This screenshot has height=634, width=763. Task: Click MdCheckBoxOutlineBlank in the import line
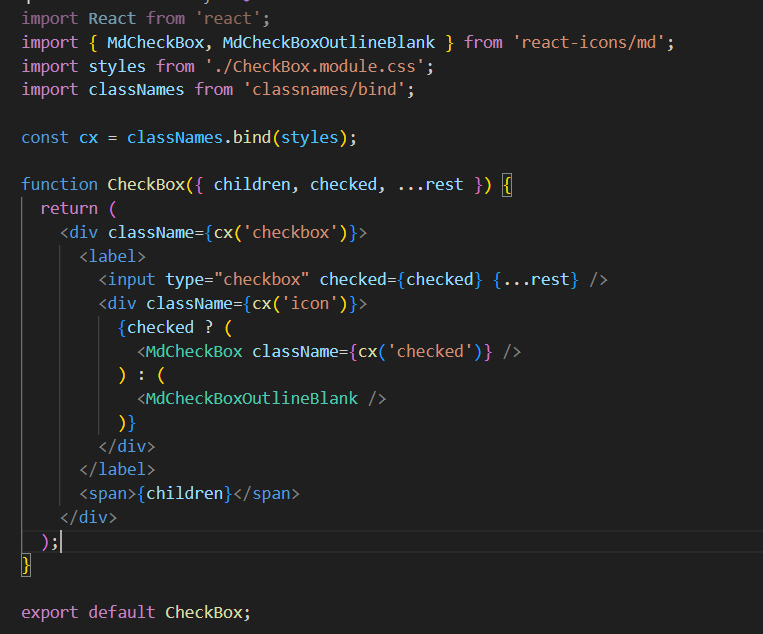(x=328, y=42)
